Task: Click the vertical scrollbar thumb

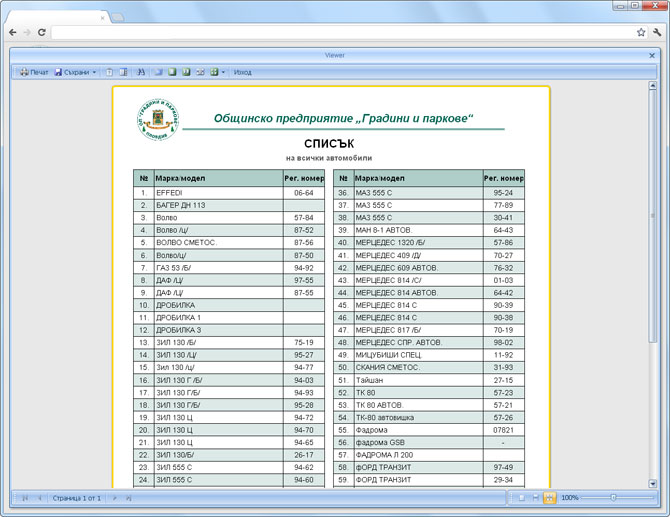Action: coord(652,216)
